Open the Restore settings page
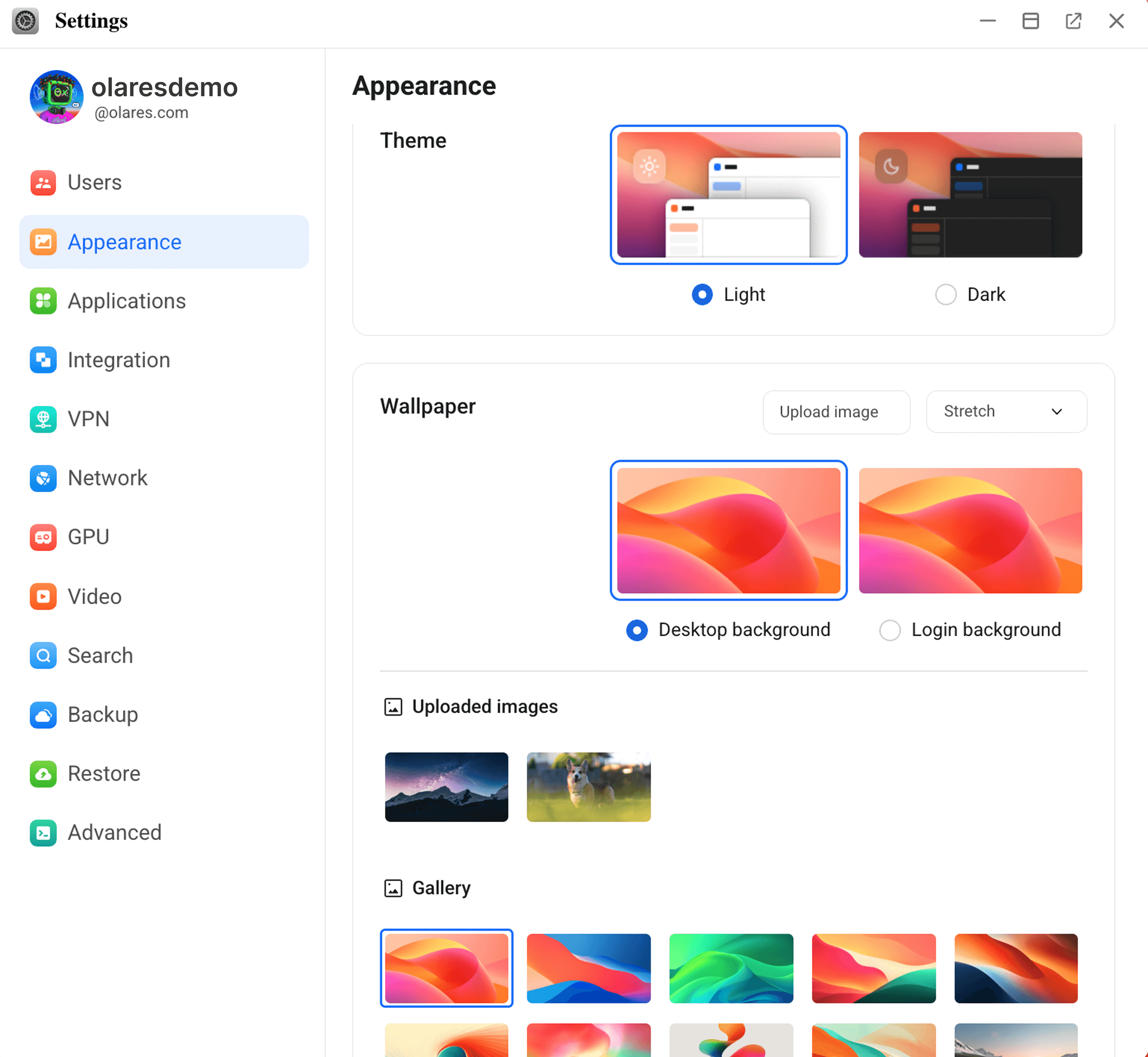Image resolution: width=1148 pixels, height=1057 pixels. pyautogui.click(x=104, y=773)
